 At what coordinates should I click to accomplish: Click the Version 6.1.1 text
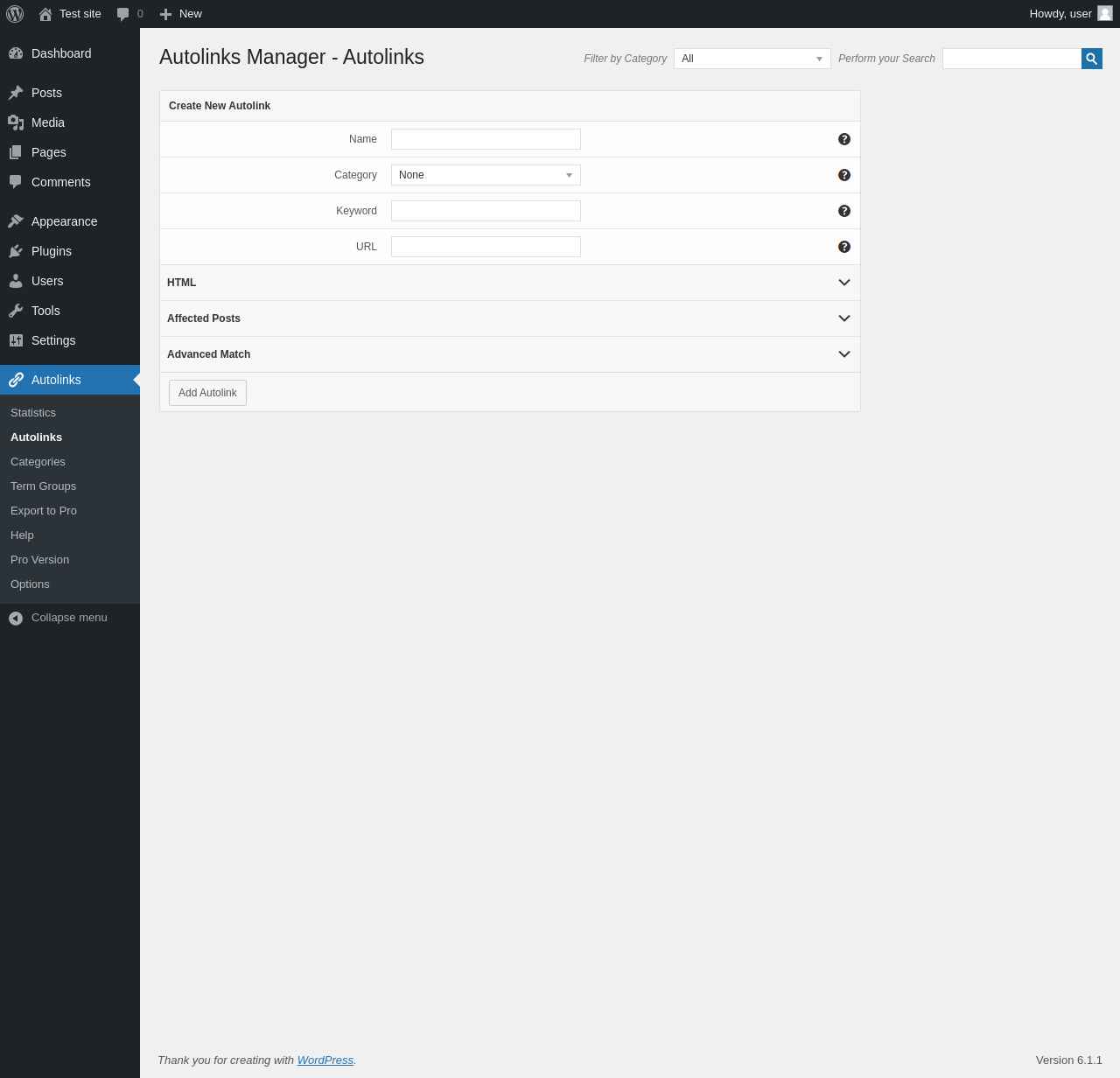click(1069, 1060)
